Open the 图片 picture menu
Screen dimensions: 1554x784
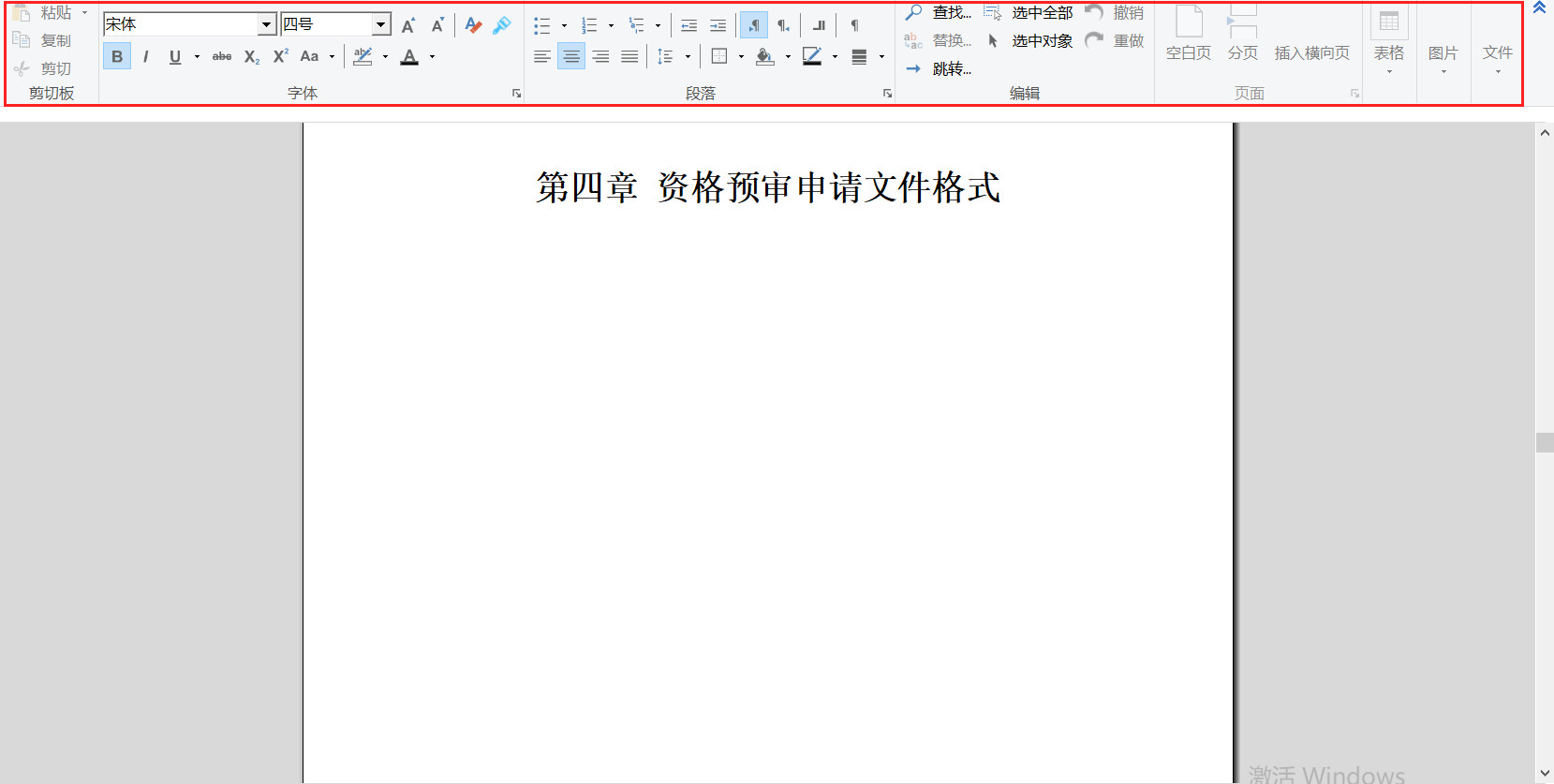1443,54
